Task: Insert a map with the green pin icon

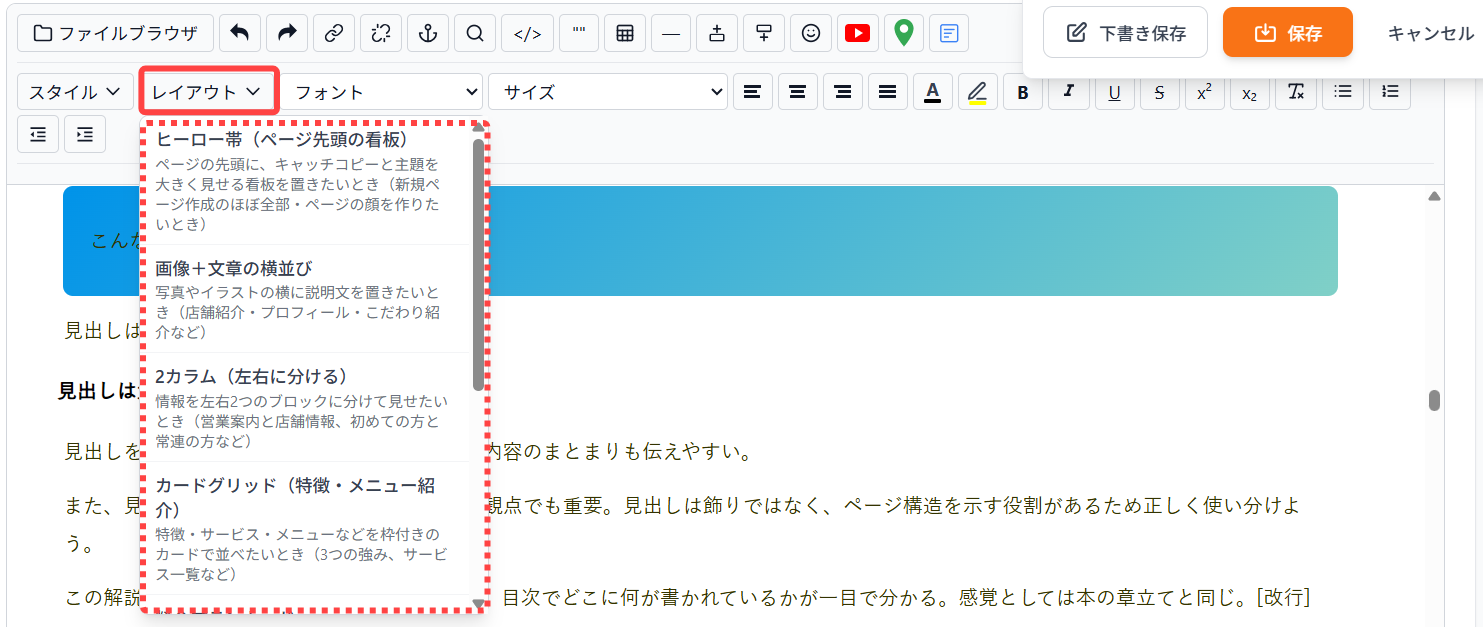Action: 903,33
